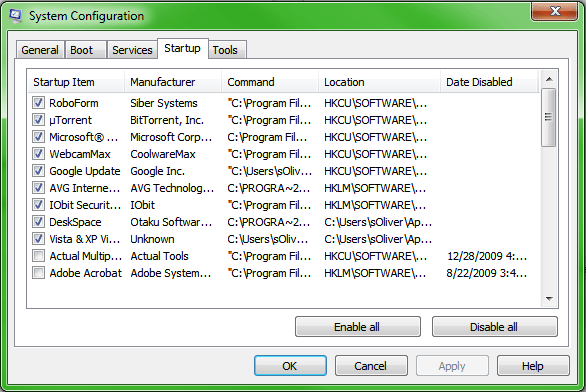Uncheck the RoboForm startup item
586x392 pixels.
click(38, 103)
